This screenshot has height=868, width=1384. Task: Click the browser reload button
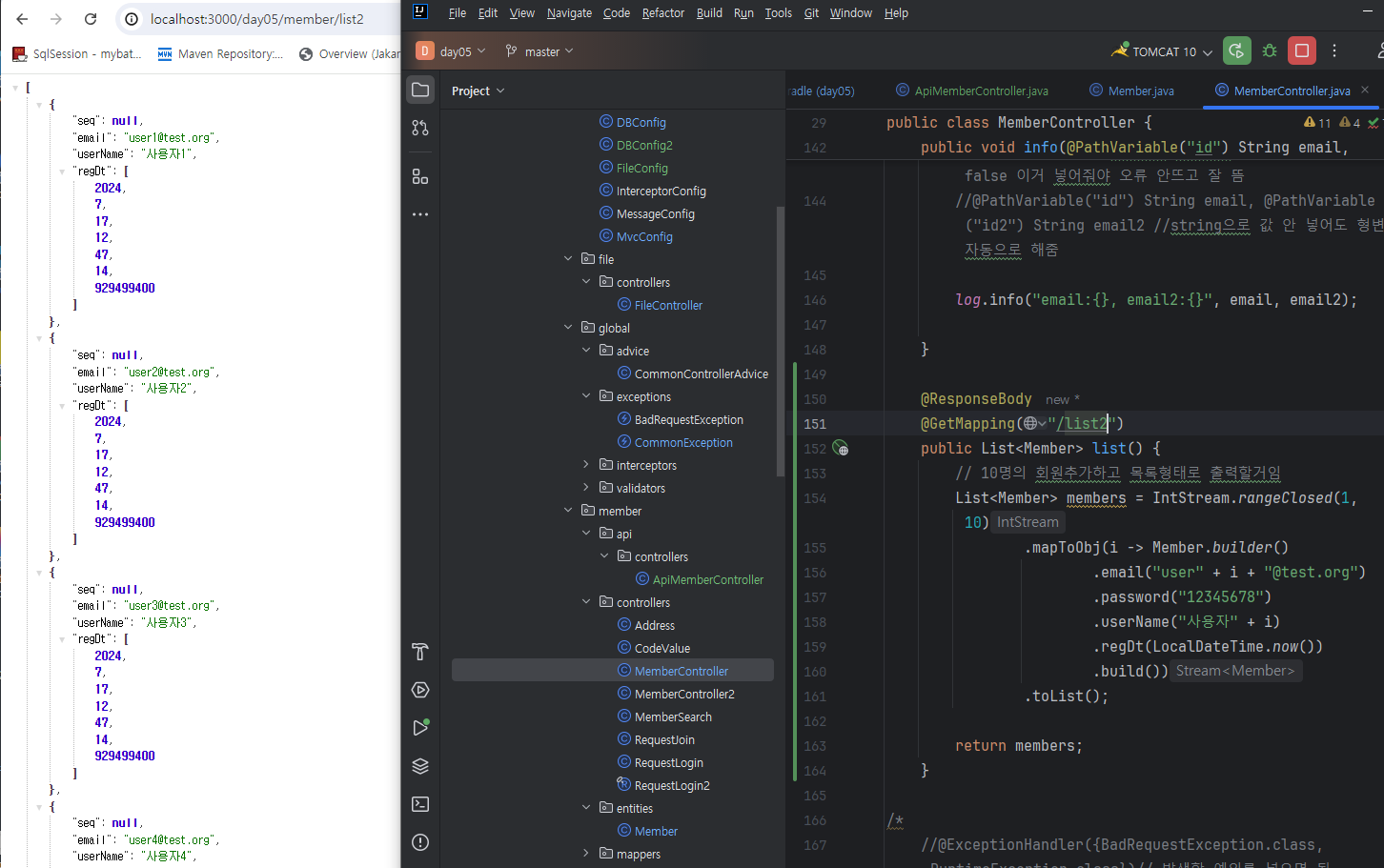(91, 19)
